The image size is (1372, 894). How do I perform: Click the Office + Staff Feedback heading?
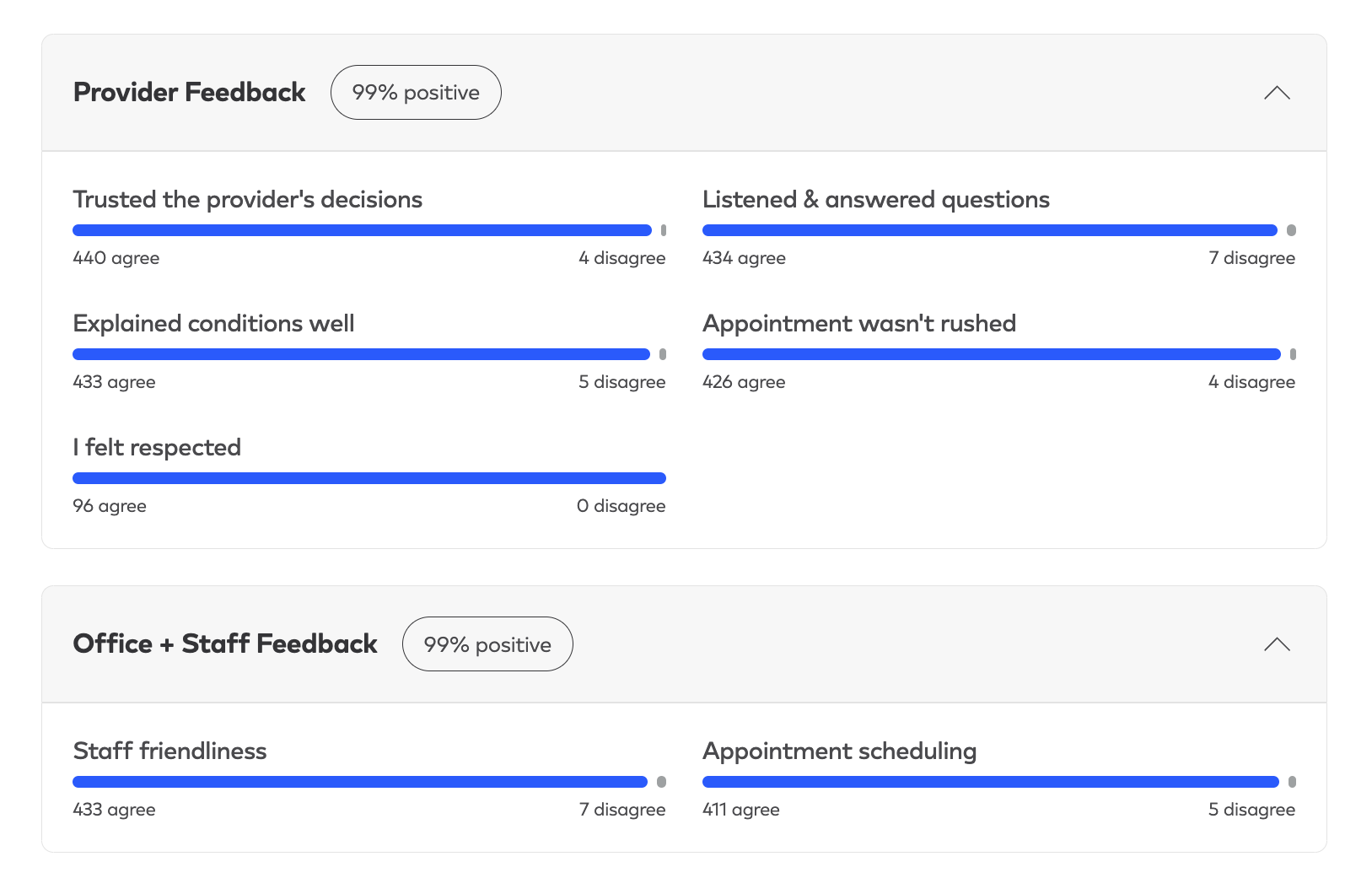225,644
